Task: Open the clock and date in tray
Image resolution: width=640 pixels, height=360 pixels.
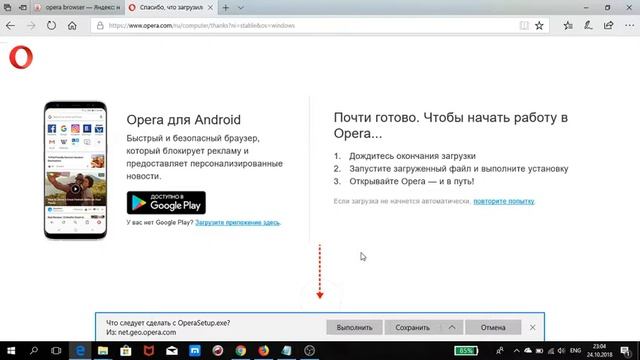Action: pos(600,351)
